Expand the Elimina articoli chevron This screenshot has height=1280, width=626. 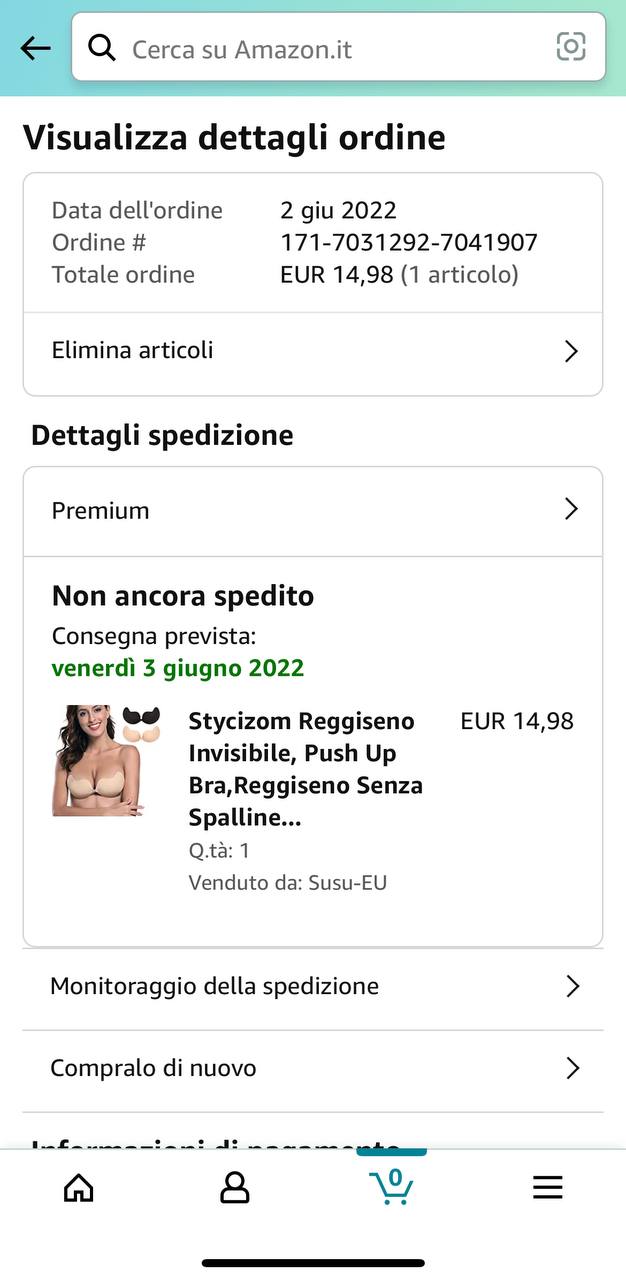point(571,351)
